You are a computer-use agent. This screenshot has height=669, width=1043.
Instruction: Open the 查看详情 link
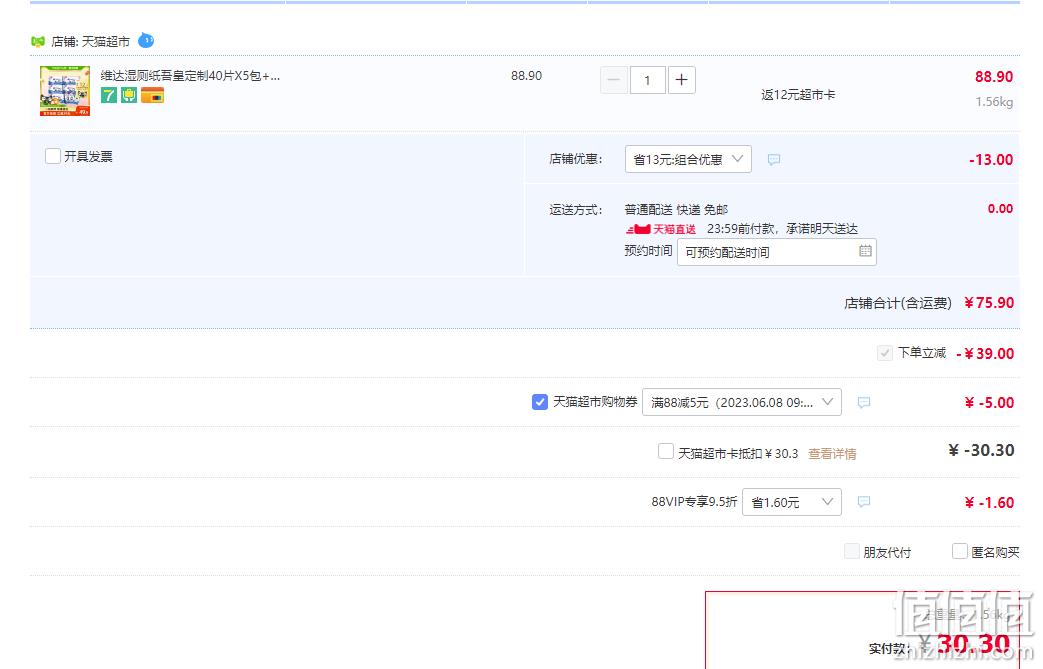tap(832, 454)
